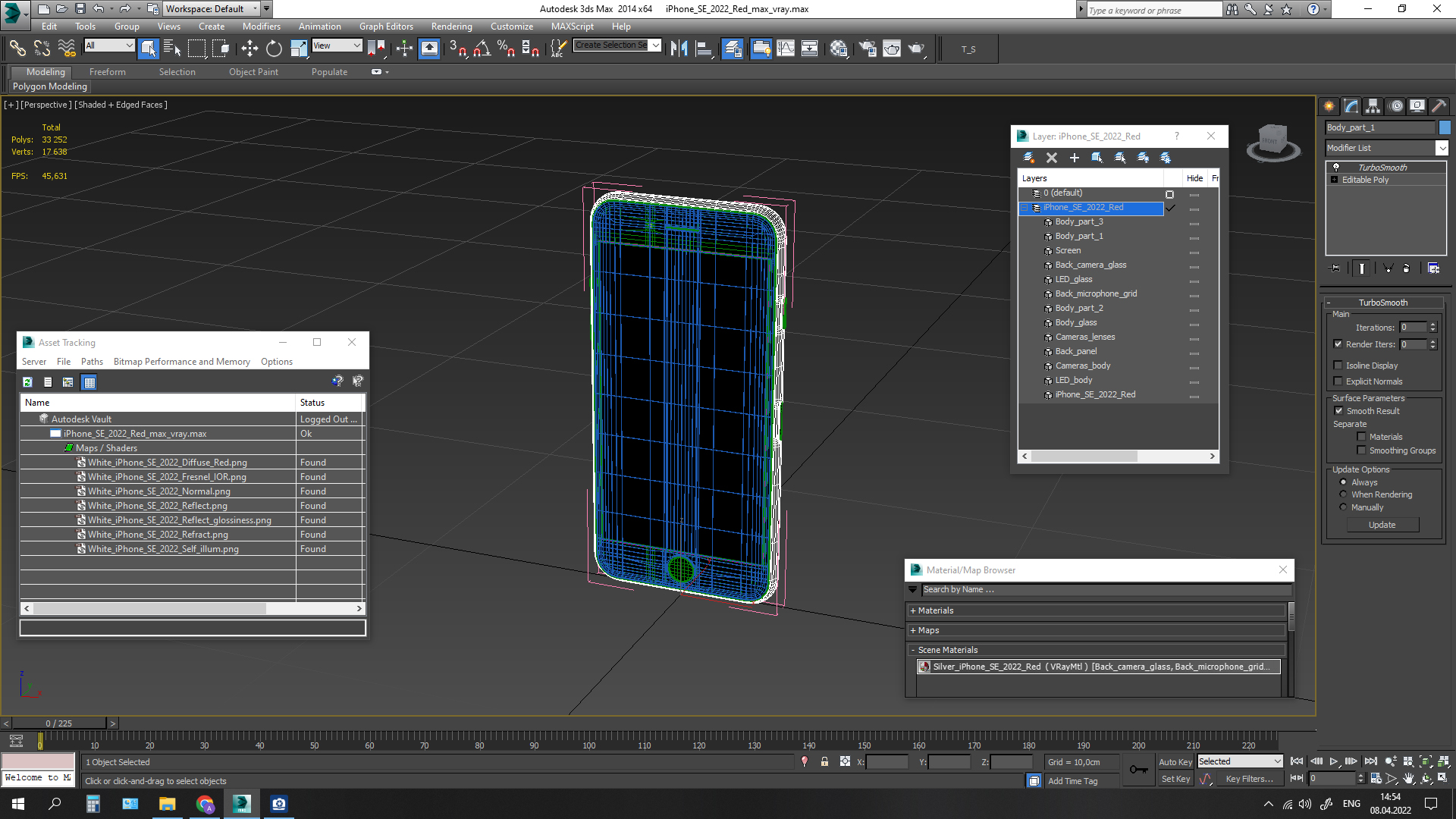Viewport: 1456px width, 819px height.
Task: Click Bind to Space Warp icon
Action: coord(67,49)
